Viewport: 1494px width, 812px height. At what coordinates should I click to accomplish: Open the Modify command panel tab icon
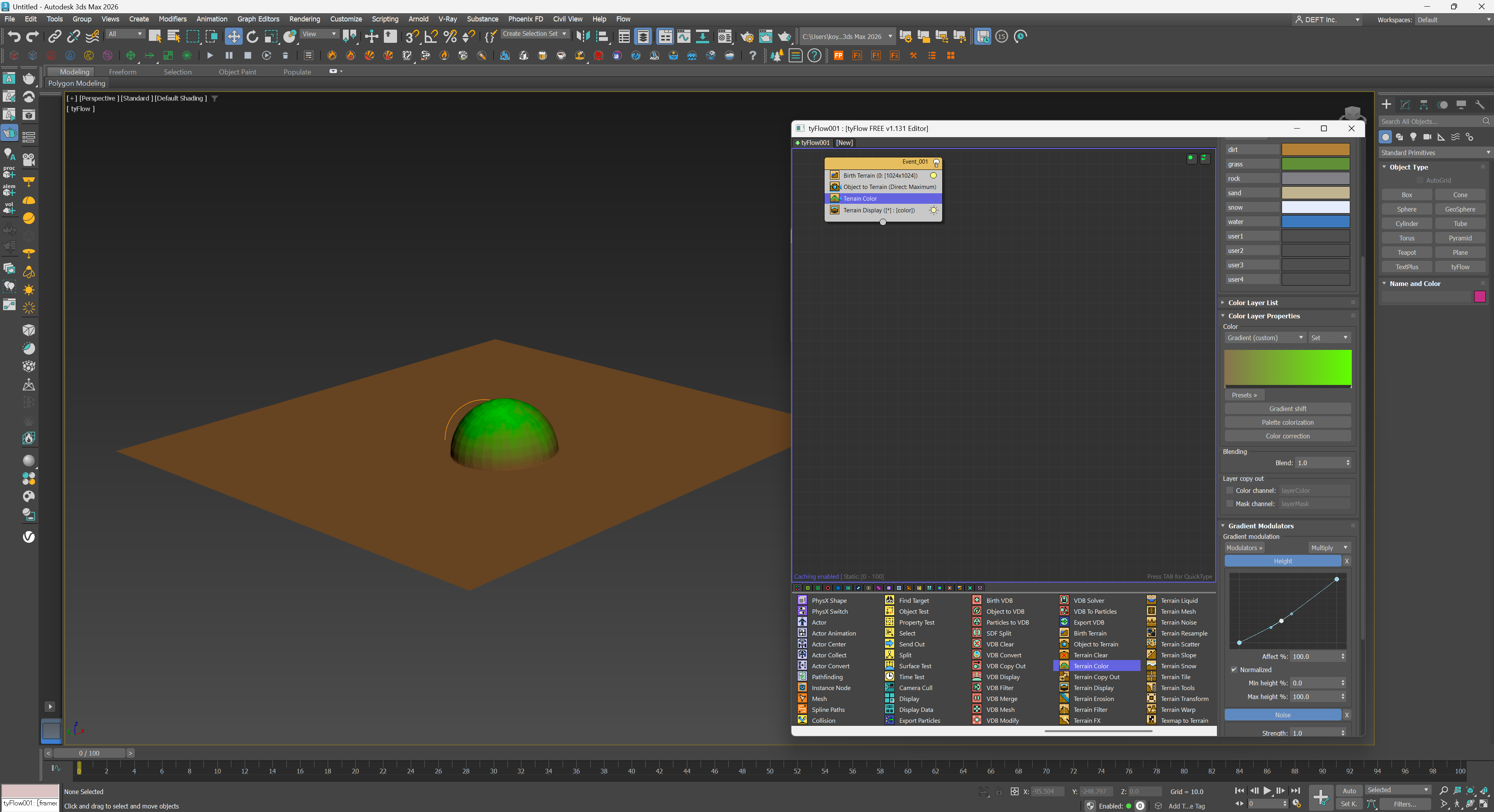[1405, 104]
